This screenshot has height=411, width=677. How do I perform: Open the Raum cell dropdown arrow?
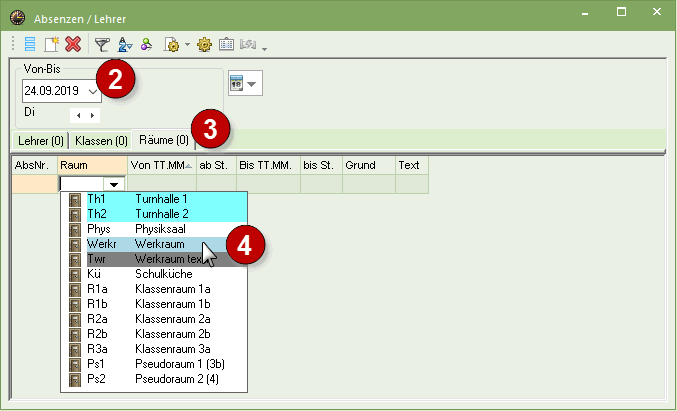pos(115,185)
